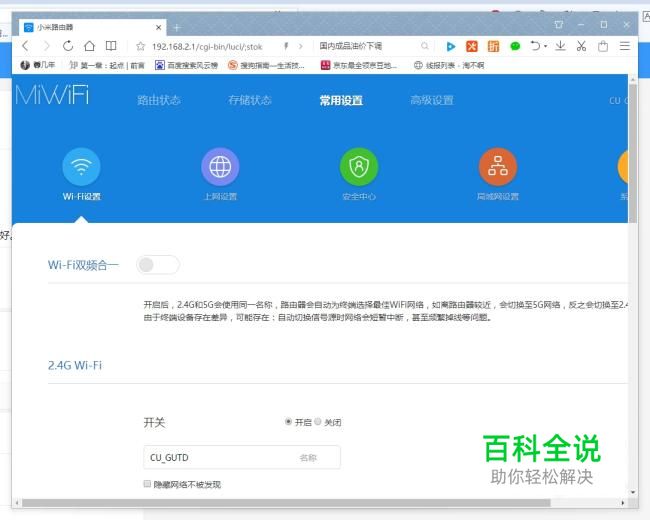Click the lightning speed mode icon
This screenshot has width=650, height=520.
(286, 46)
